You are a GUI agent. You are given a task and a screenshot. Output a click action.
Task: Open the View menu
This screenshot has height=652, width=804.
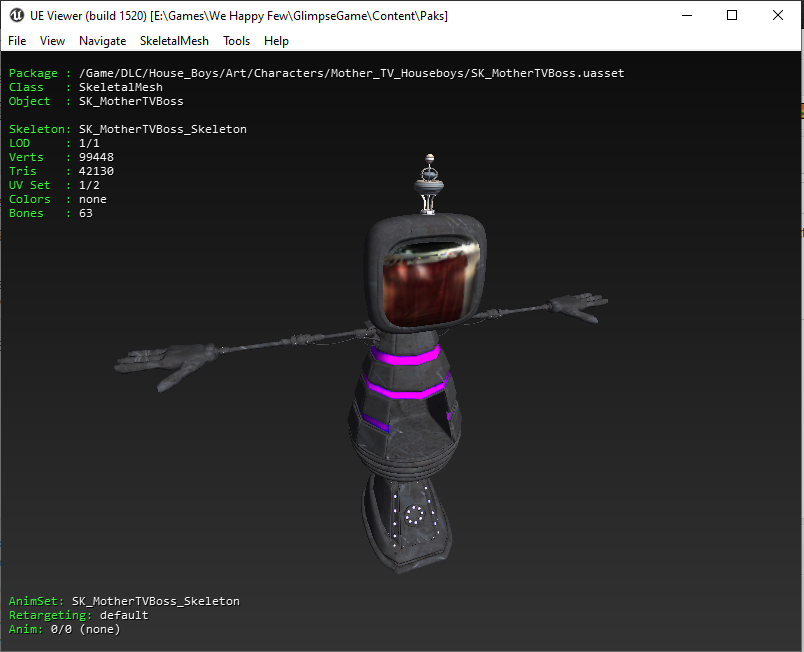click(52, 41)
